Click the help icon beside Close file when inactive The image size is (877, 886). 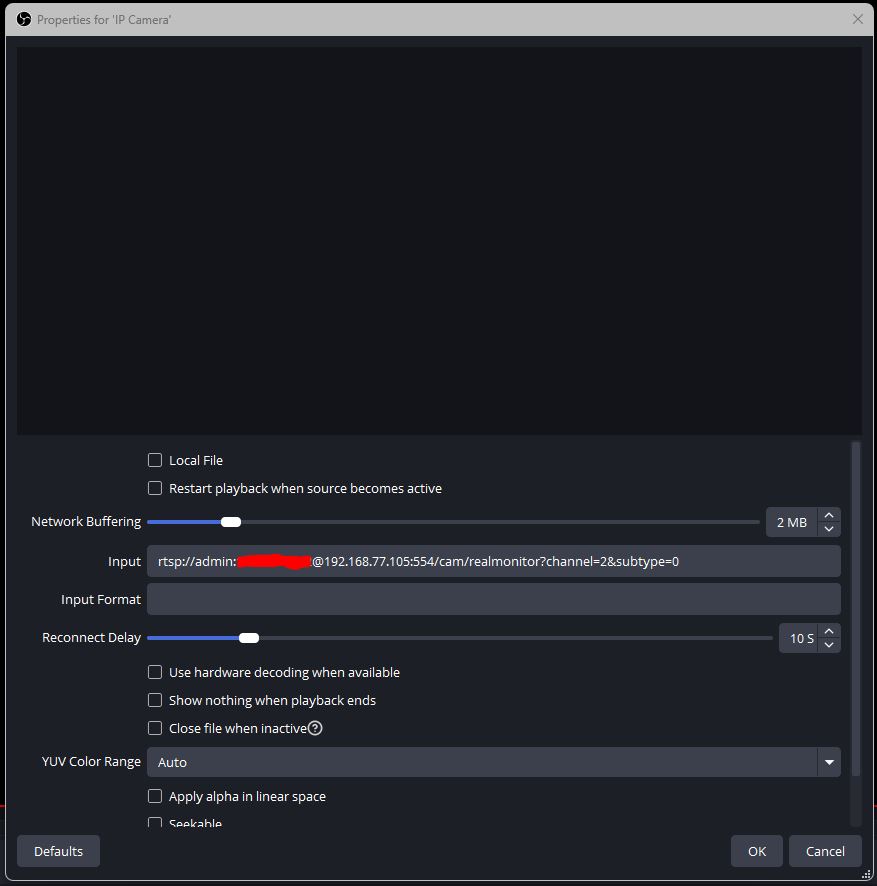coord(315,728)
